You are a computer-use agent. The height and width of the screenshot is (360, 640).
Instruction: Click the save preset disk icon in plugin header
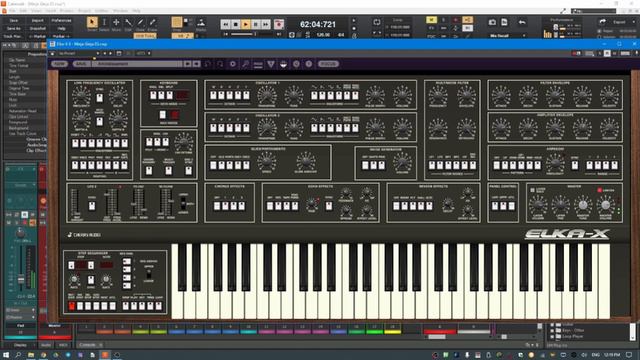pos(118,53)
